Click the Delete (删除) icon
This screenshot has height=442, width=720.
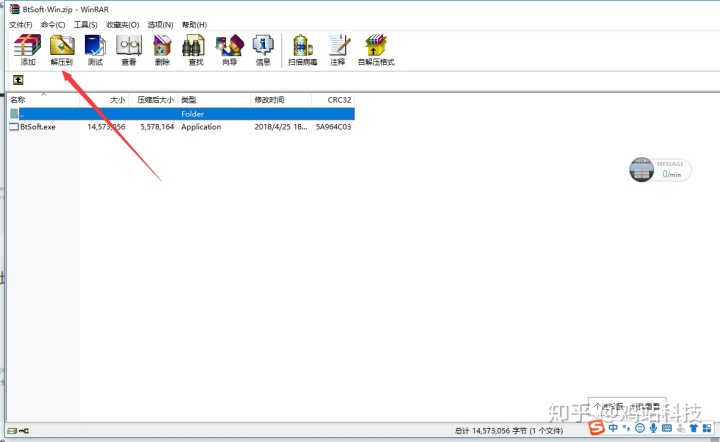tap(162, 50)
